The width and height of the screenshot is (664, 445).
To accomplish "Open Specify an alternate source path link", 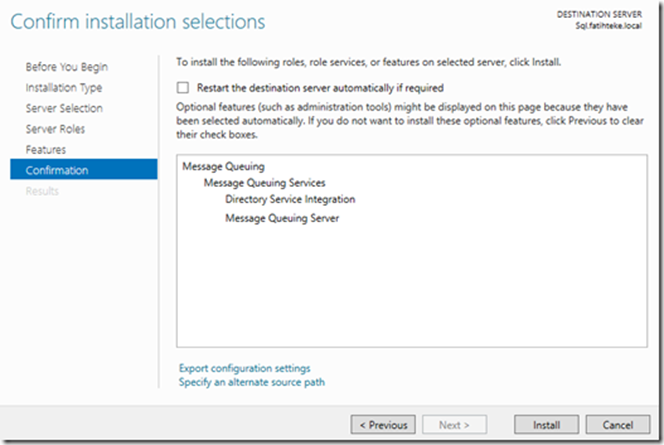I will 252,382.
